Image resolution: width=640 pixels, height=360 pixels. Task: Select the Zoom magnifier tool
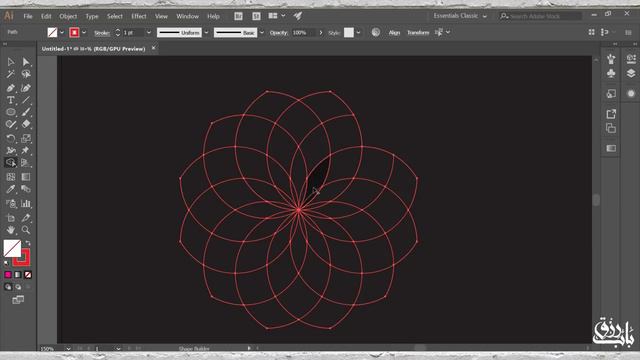(26, 230)
